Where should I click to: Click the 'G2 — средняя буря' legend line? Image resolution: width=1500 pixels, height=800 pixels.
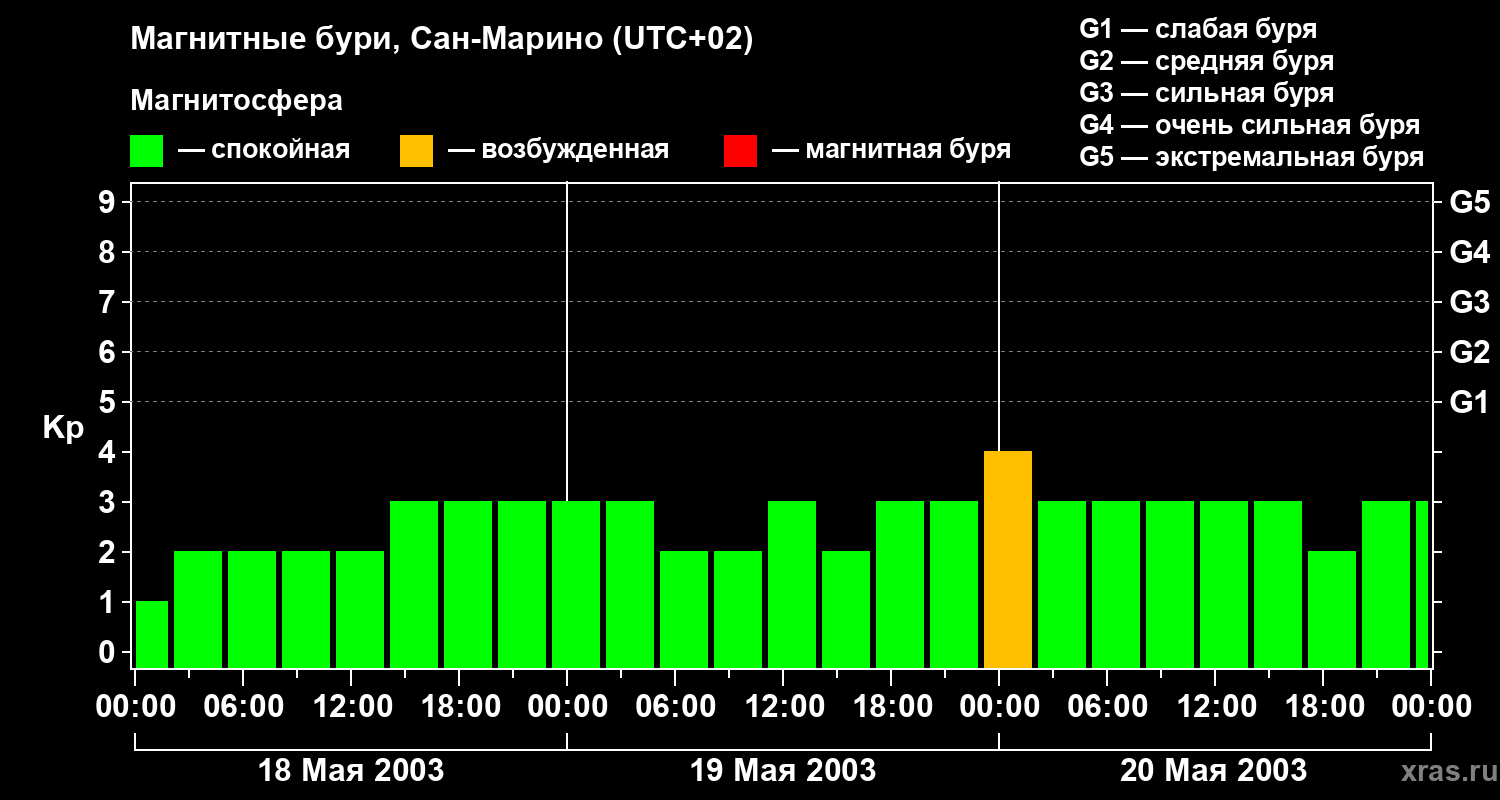[x=1207, y=61]
